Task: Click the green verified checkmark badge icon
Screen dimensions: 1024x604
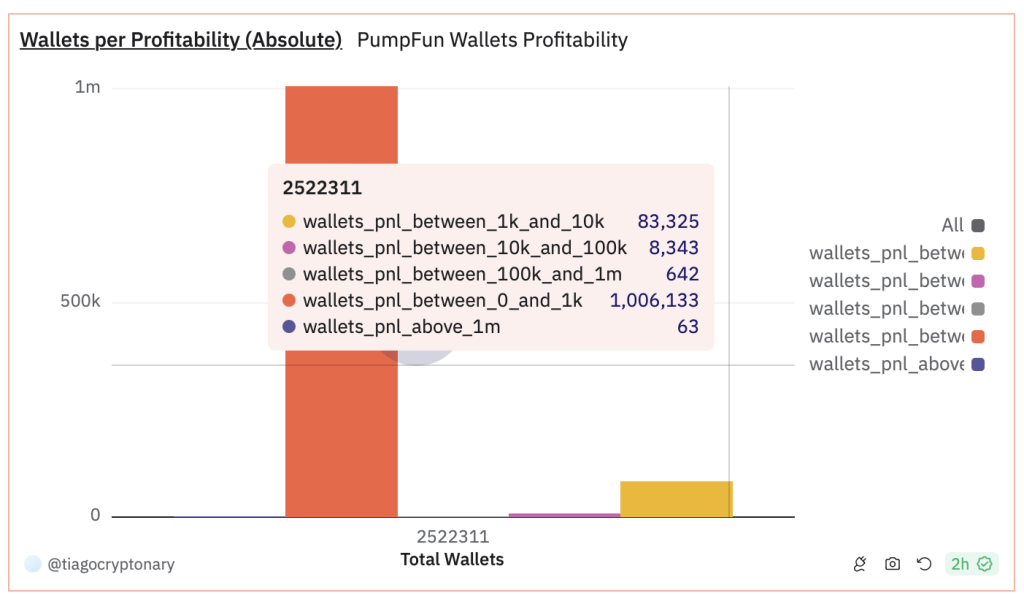Action: tap(984, 564)
